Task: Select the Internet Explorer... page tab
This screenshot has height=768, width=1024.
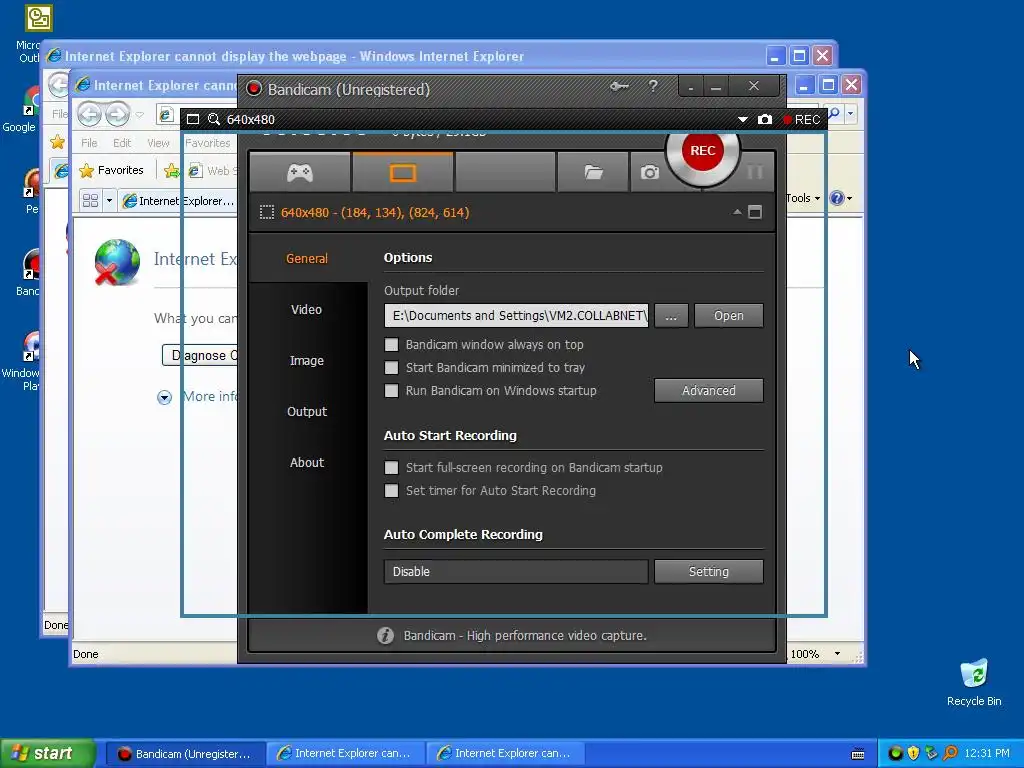Action: pos(178,200)
